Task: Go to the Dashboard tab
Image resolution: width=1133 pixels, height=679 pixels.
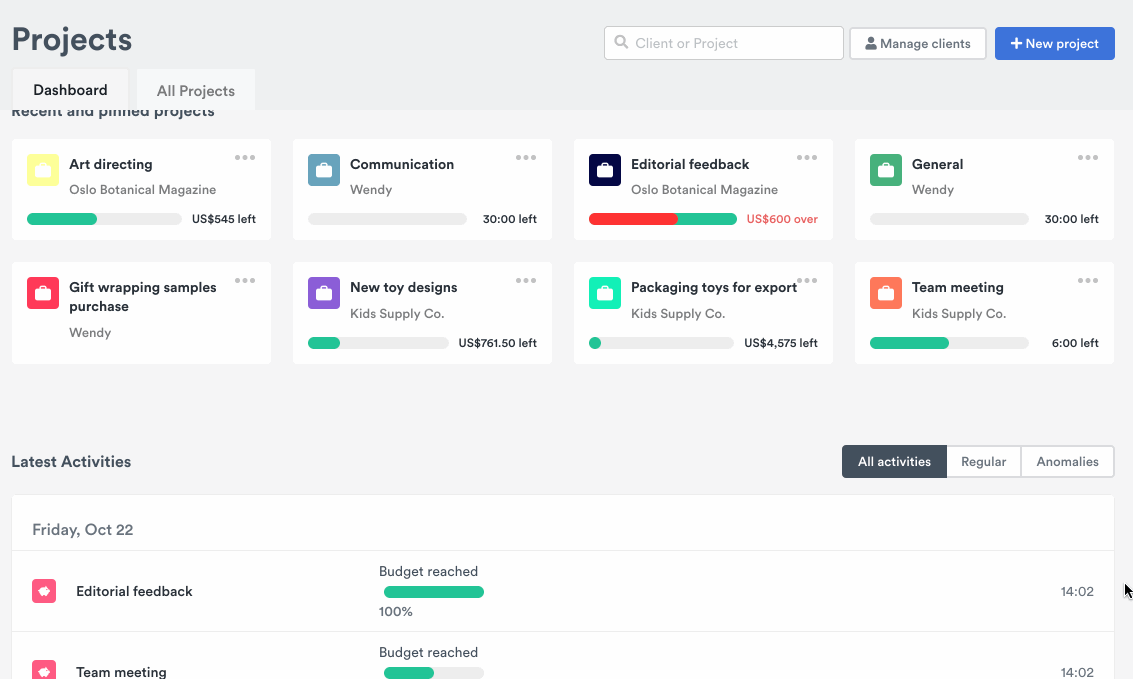Action: 69,89
